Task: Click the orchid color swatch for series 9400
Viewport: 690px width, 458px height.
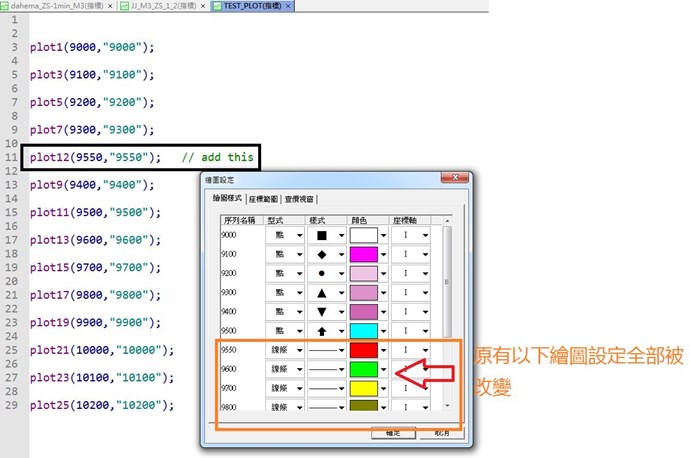Action: point(364,312)
